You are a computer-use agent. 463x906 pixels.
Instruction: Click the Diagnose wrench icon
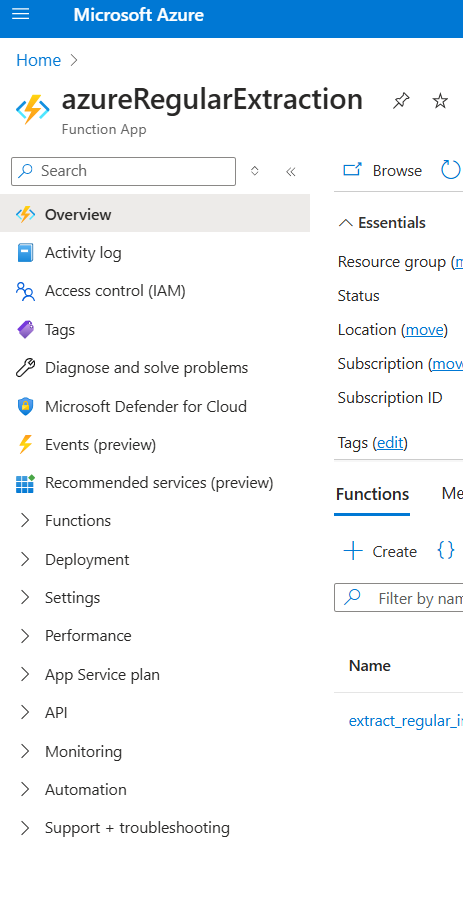[x=25, y=368]
